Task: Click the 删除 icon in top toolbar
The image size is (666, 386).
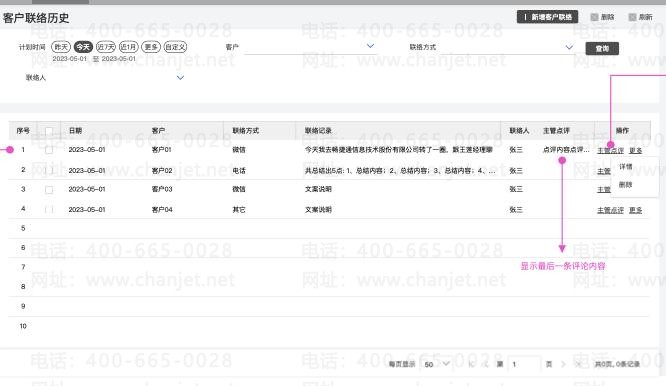Action: click(595, 17)
